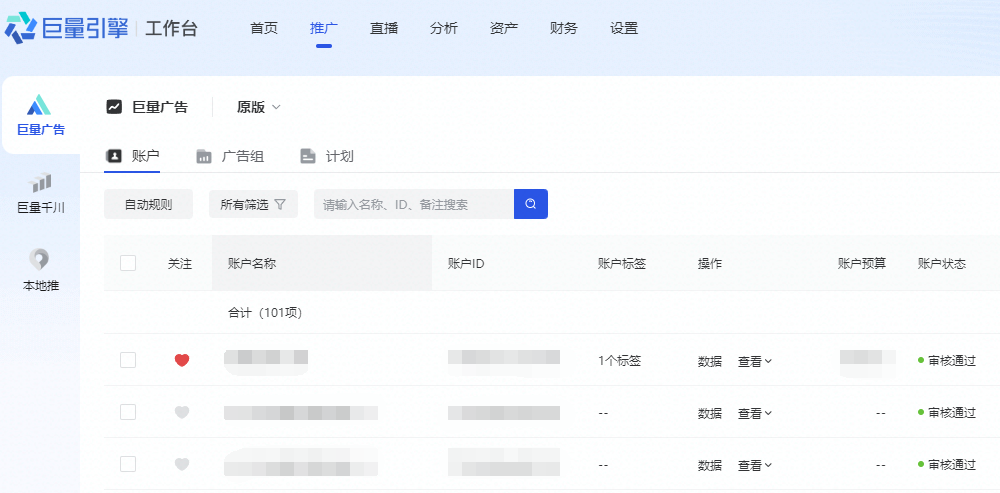Switch to the 账户 tab

[x=132, y=156]
